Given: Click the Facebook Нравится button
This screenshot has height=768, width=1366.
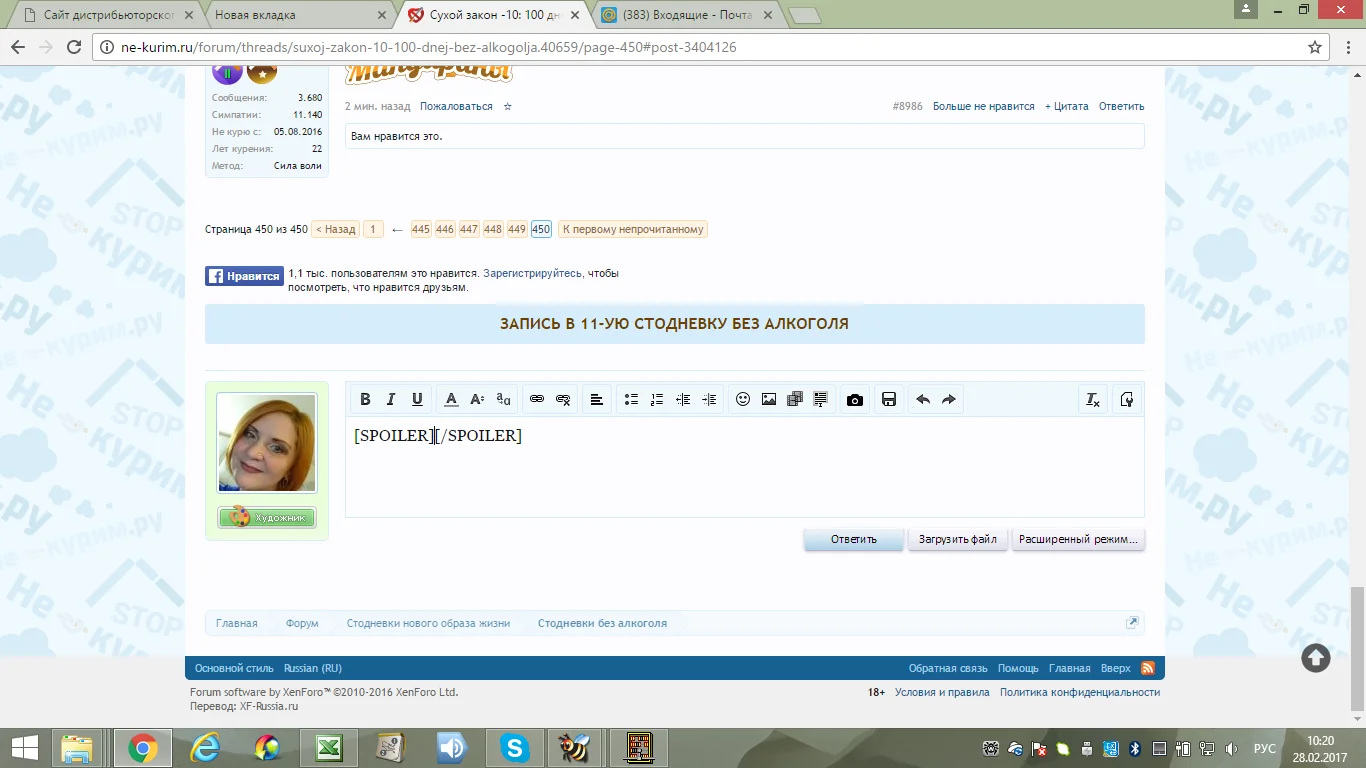Looking at the screenshot, I should pyautogui.click(x=244, y=276).
